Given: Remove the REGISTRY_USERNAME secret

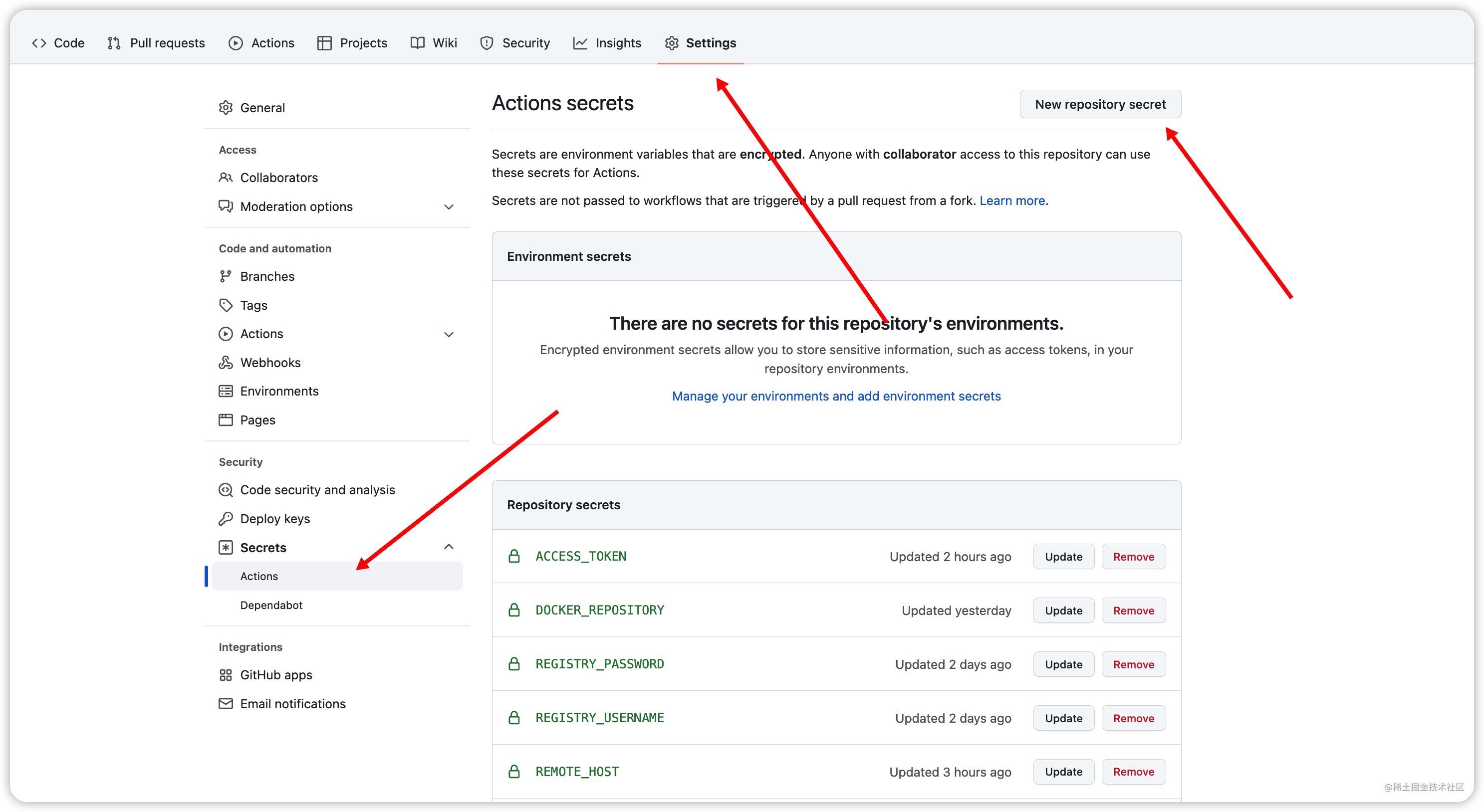Looking at the screenshot, I should click(x=1134, y=718).
